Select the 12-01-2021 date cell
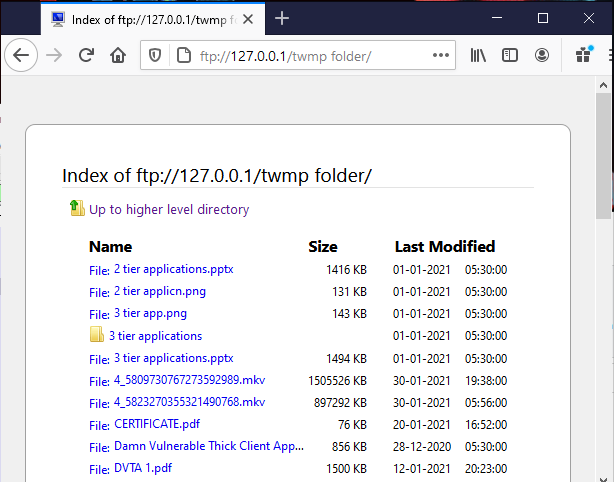This screenshot has width=614, height=482. pyautogui.click(x=422, y=469)
